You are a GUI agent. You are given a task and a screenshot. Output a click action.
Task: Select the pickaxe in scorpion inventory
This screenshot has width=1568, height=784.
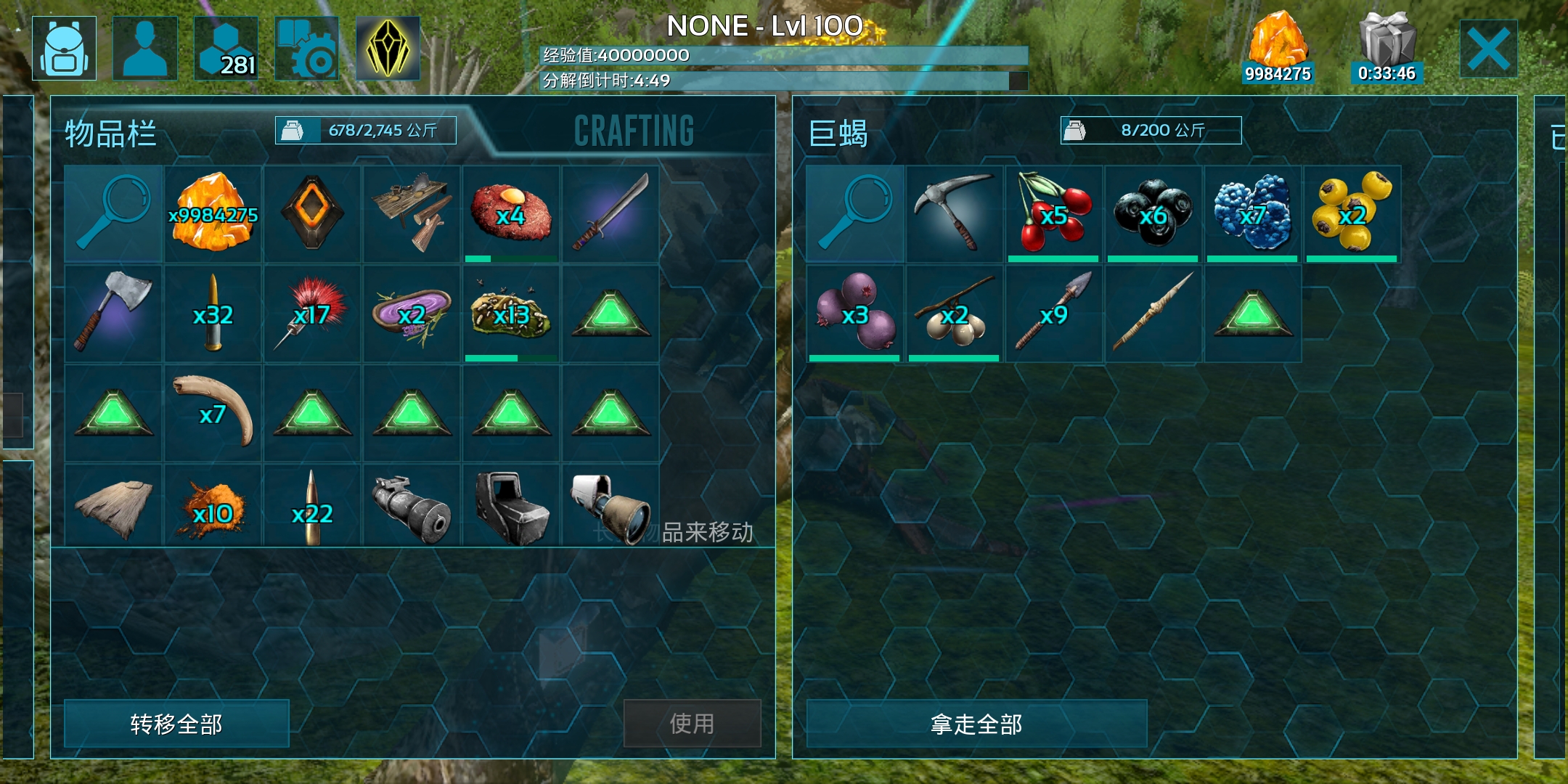[x=955, y=213]
